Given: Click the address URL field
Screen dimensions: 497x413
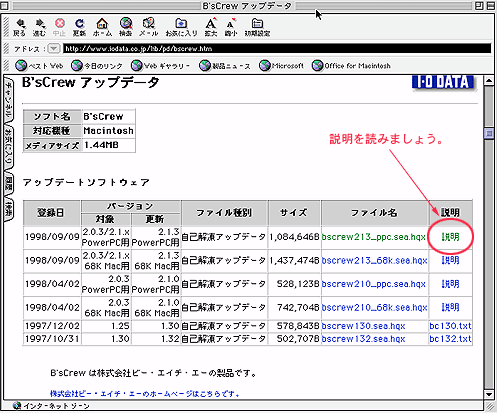Looking at the screenshot, I should coord(277,49).
